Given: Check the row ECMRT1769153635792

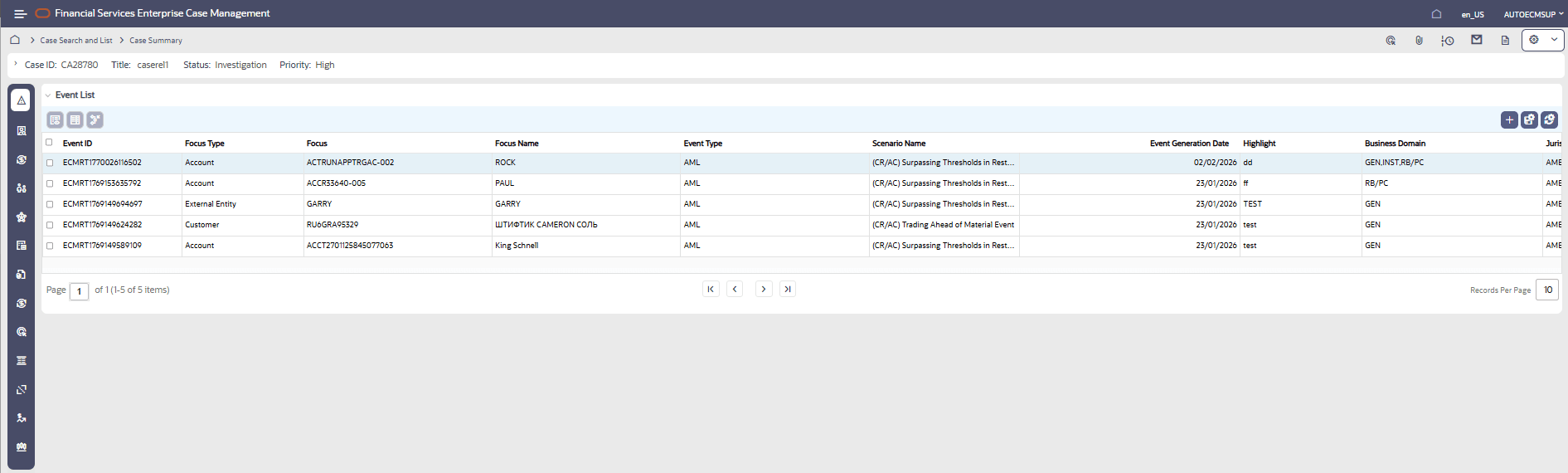Looking at the screenshot, I should [x=50, y=184].
